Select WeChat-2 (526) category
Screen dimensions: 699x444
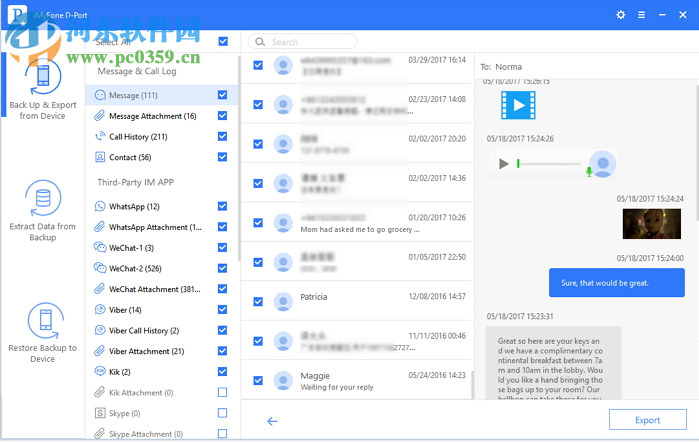[x=163, y=268]
